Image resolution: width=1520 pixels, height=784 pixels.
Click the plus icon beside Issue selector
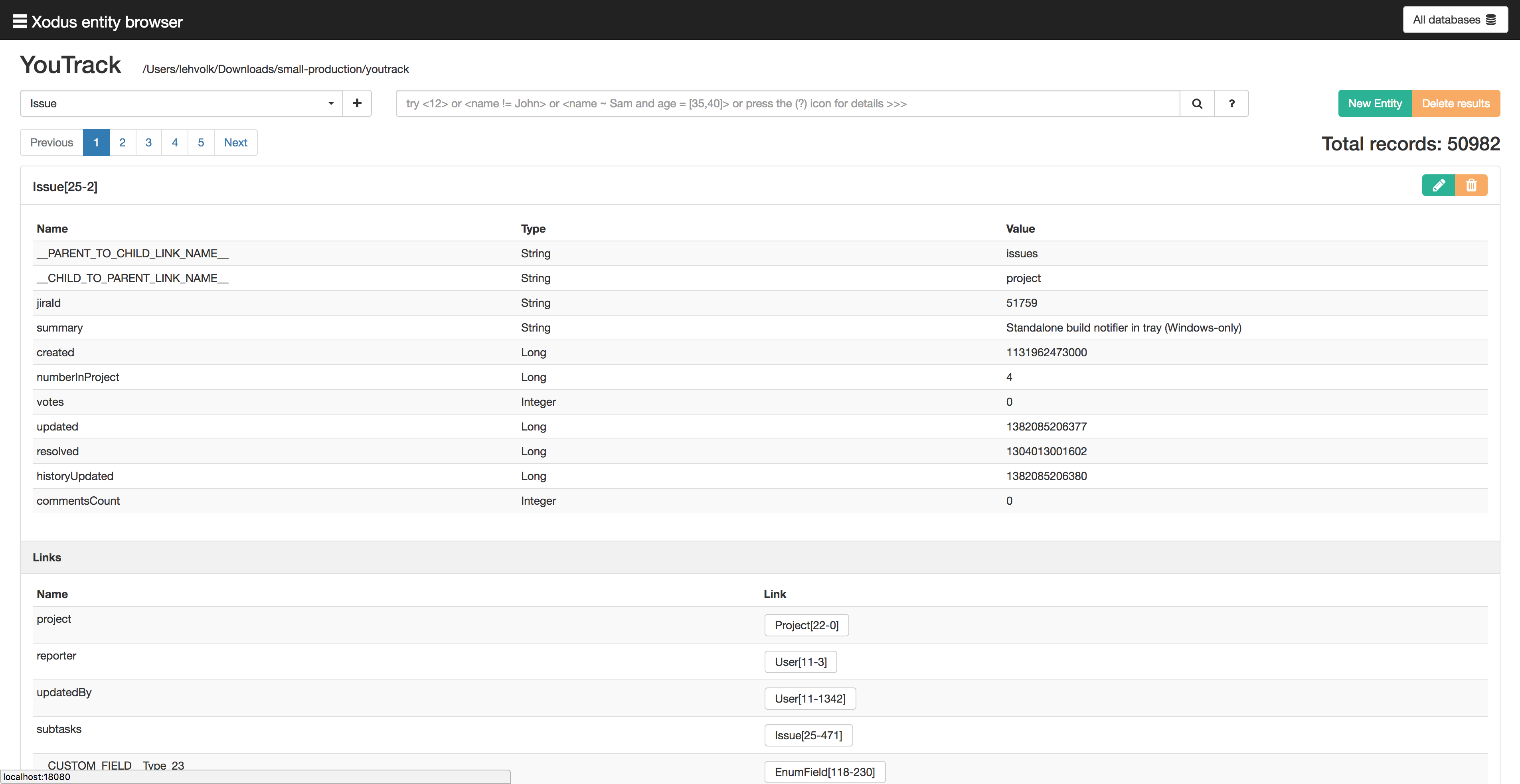[357, 103]
